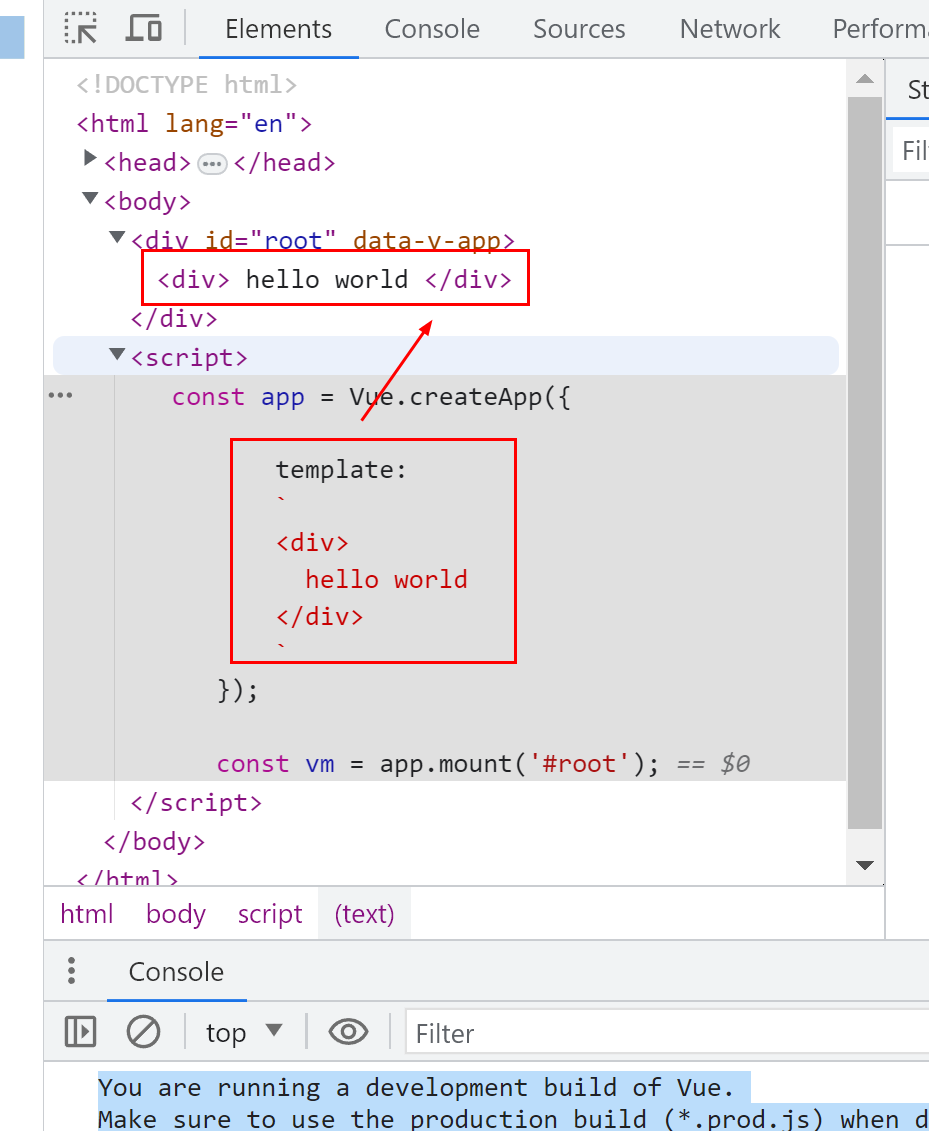Image resolution: width=929 pixels, height=1131 pixels.
Task: Collapse the body element node
Action: pyautogui.click(x=90, y=198)
